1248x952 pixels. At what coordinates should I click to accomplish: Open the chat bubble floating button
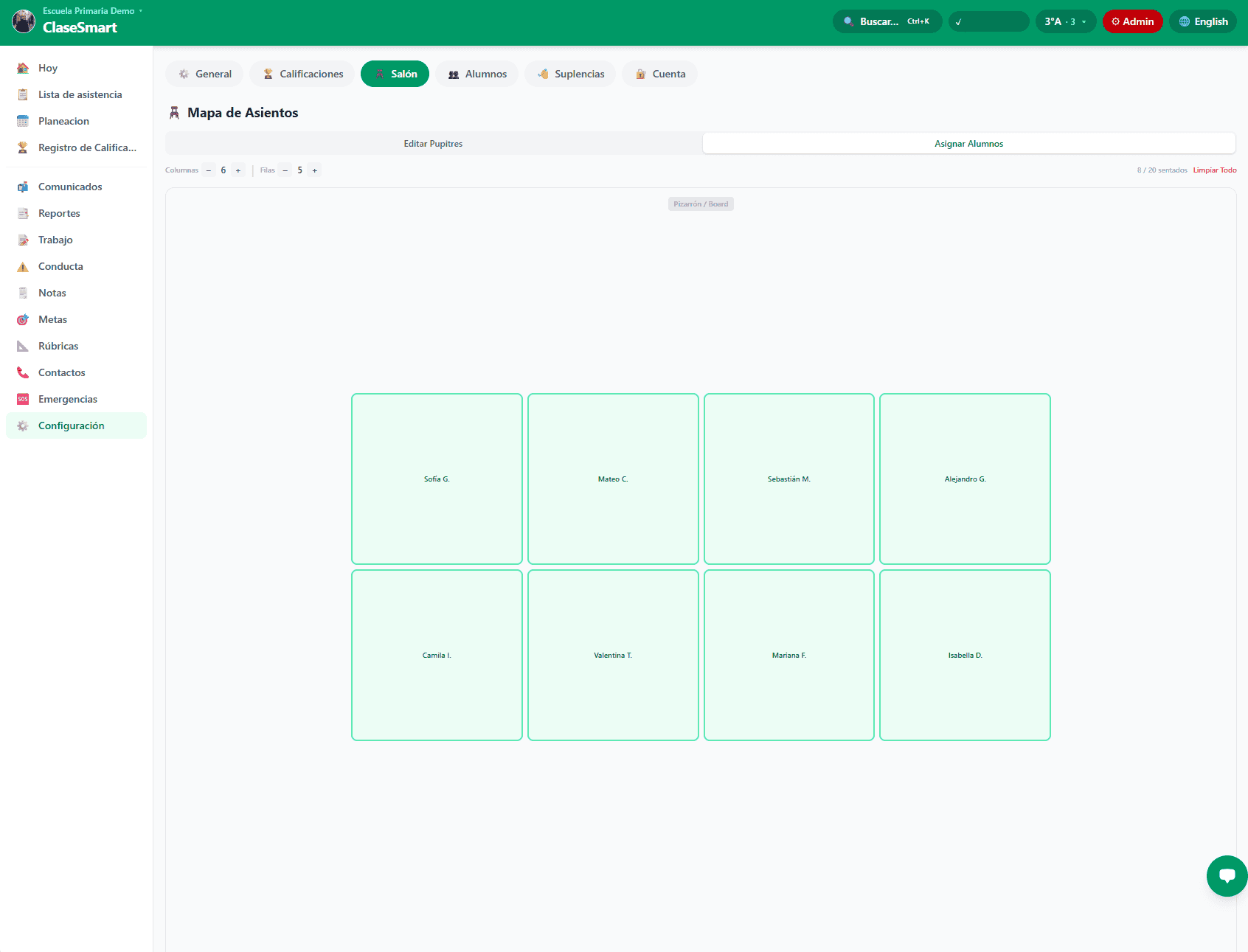point(1227,876)
